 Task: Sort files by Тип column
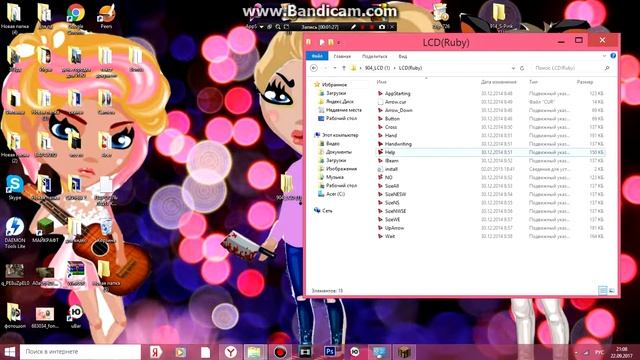533,82
